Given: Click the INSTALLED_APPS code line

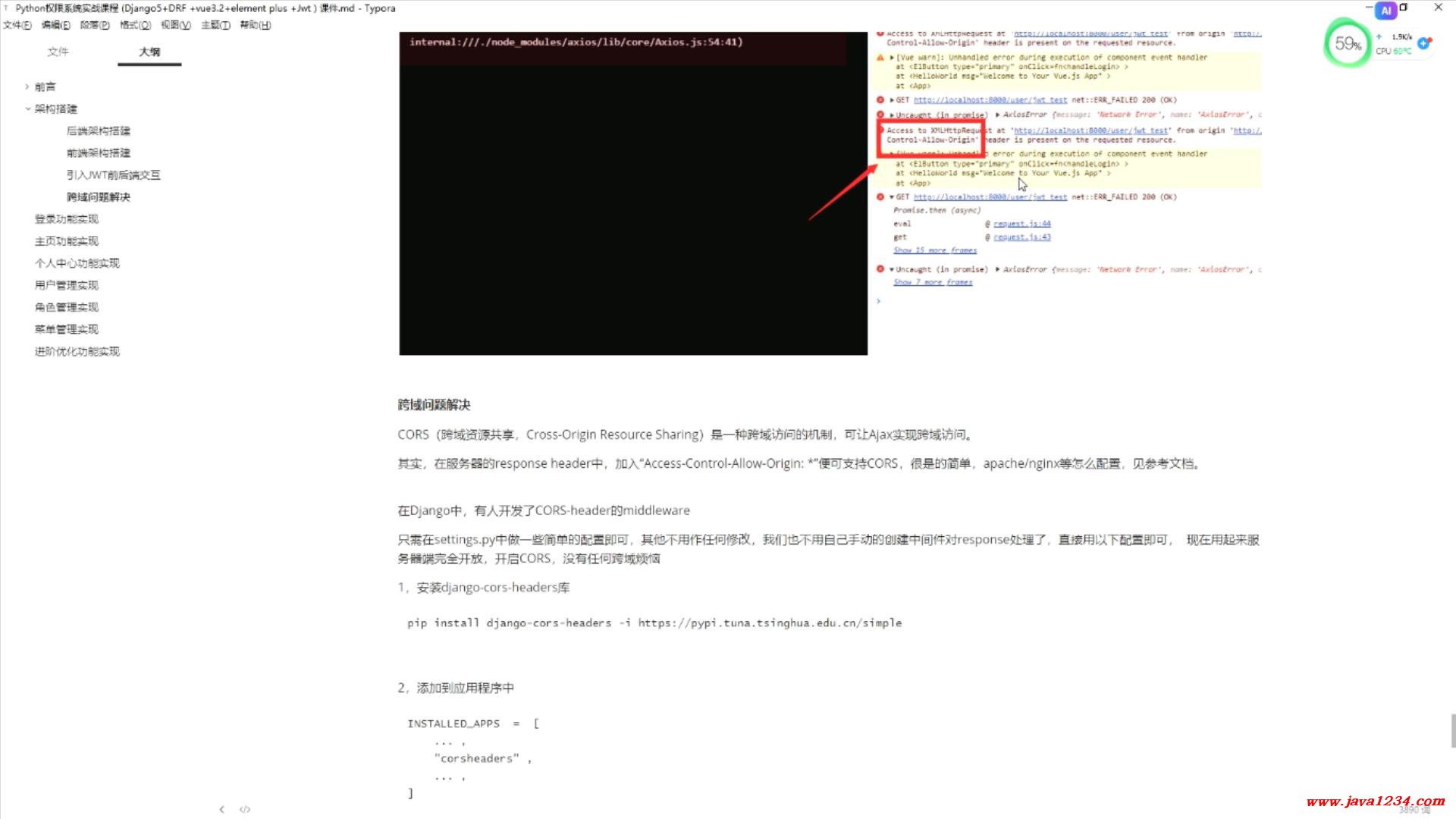Looking at the screenshot, I should [x=473, y=723].
